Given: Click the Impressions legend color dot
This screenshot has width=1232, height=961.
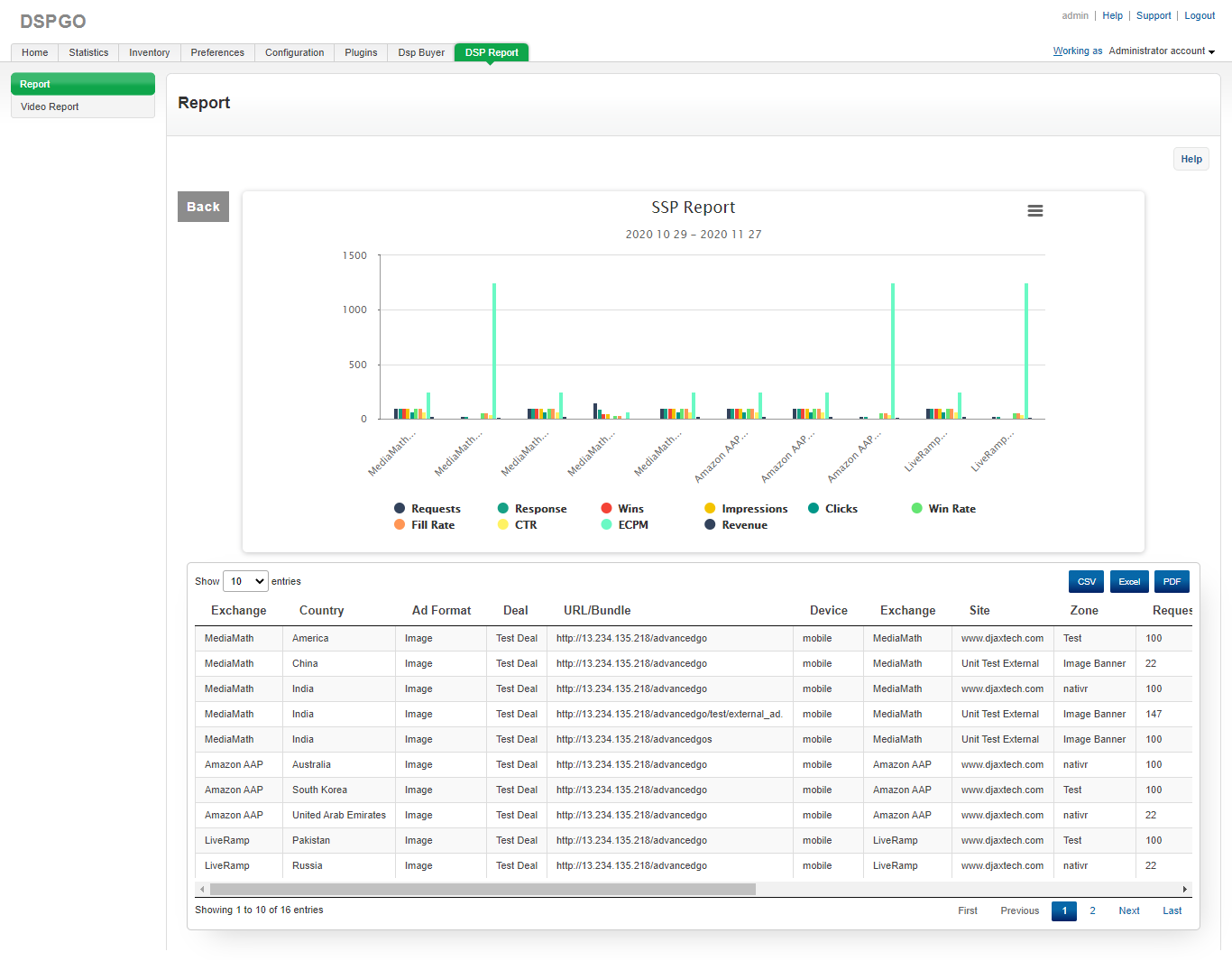Looking at the screenshot, I should point(710,509).
